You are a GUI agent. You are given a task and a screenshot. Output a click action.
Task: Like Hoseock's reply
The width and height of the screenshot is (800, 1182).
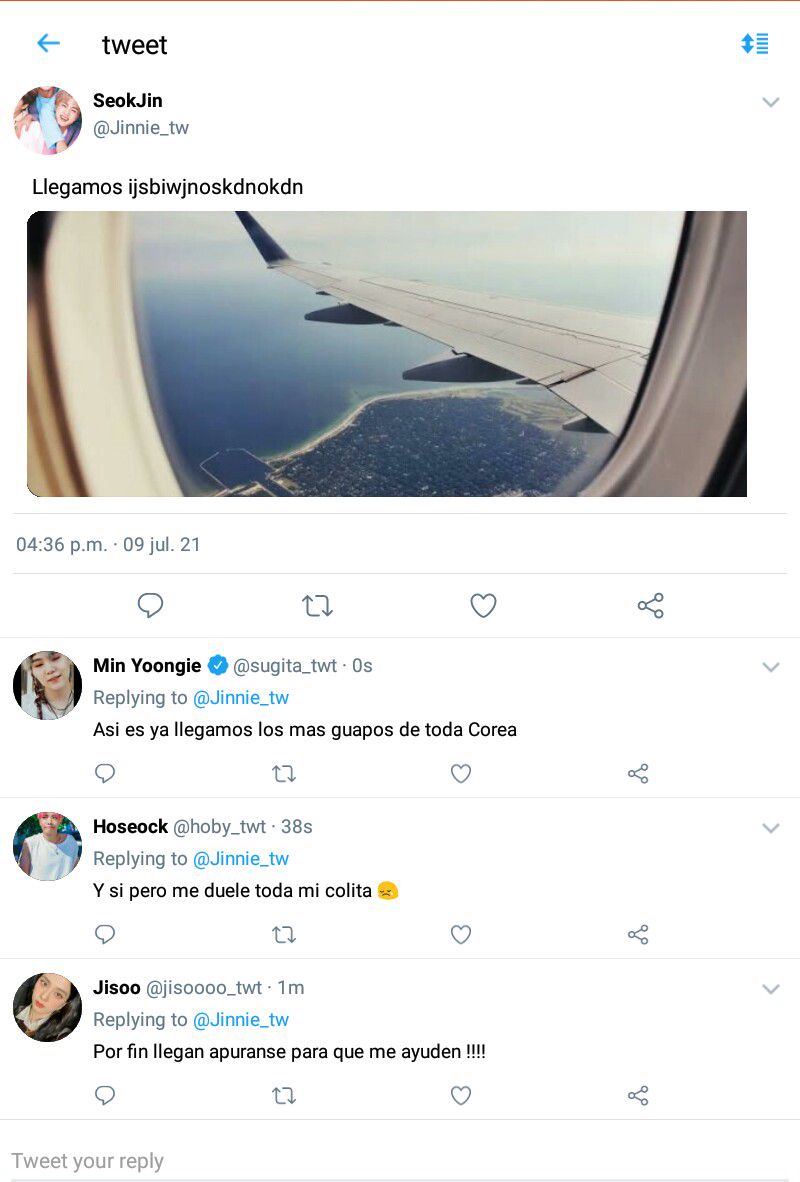coord(461,935)
